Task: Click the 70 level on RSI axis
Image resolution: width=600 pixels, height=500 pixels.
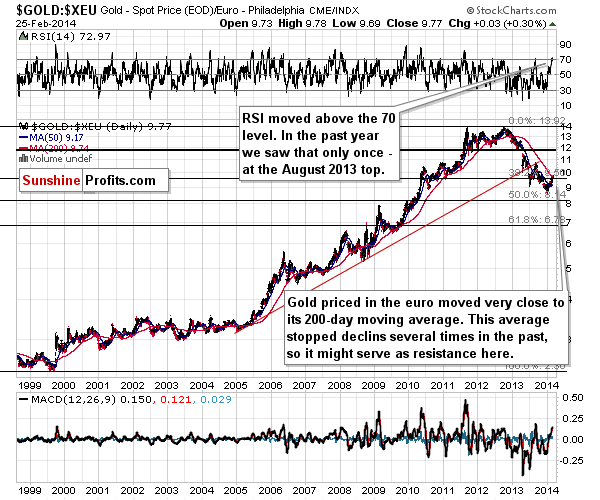Action: 565,60
